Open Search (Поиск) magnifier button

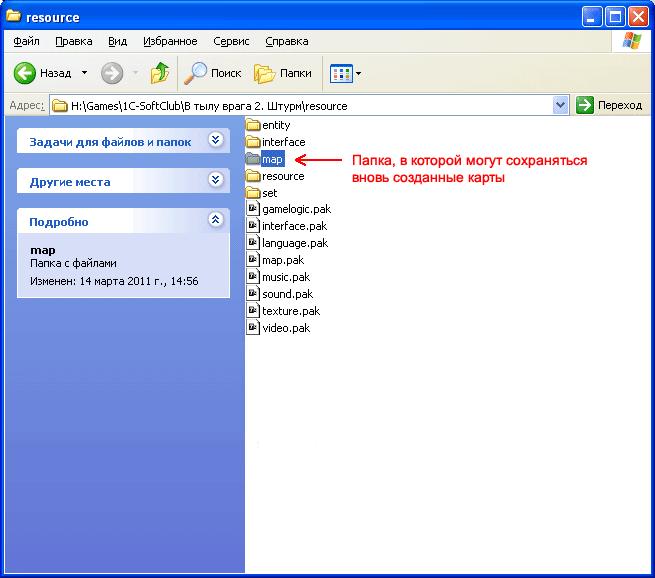[x=213, y=73]
